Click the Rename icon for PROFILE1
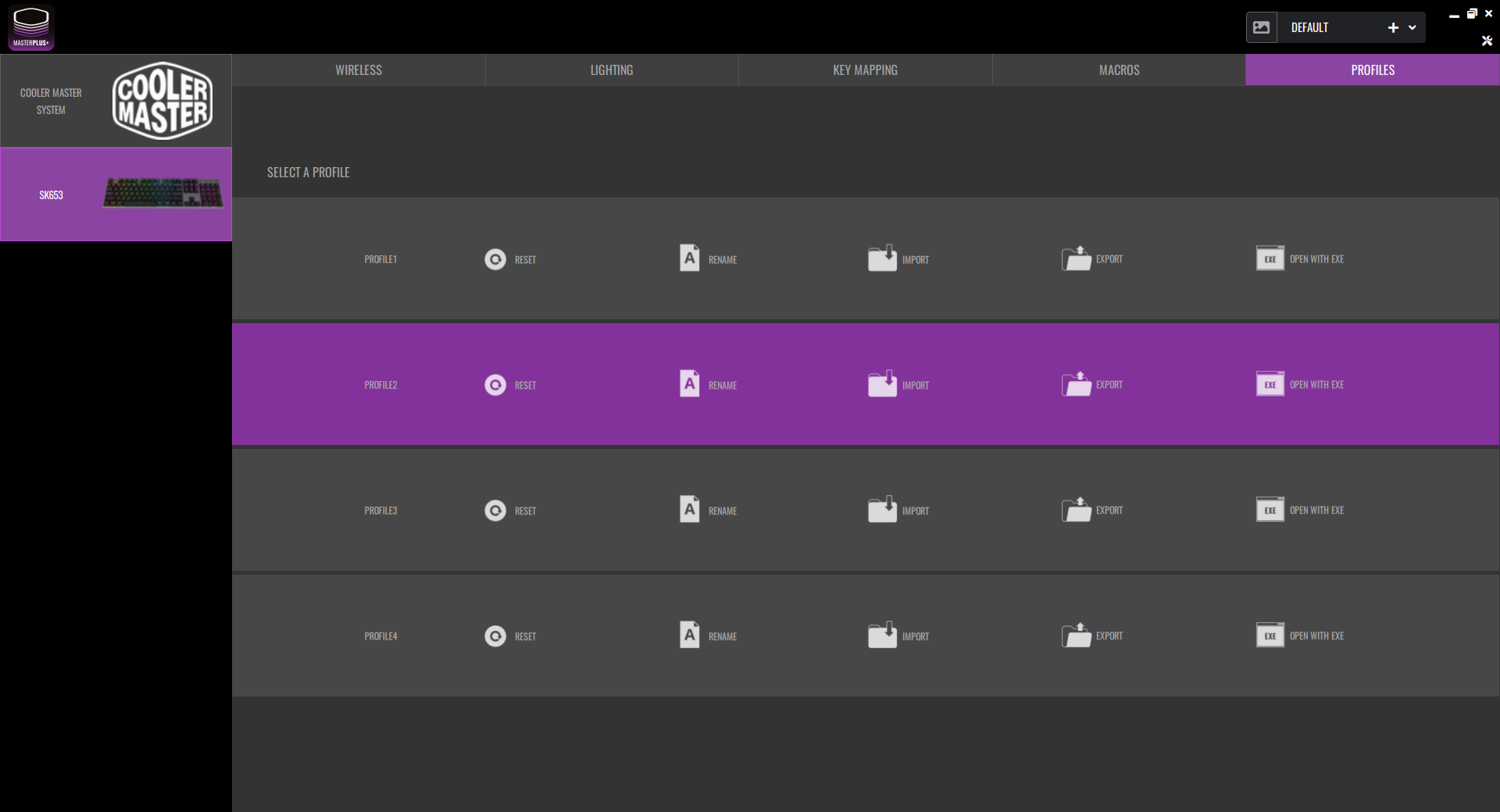The image size is (1500, 812). [x=690, y=258]
